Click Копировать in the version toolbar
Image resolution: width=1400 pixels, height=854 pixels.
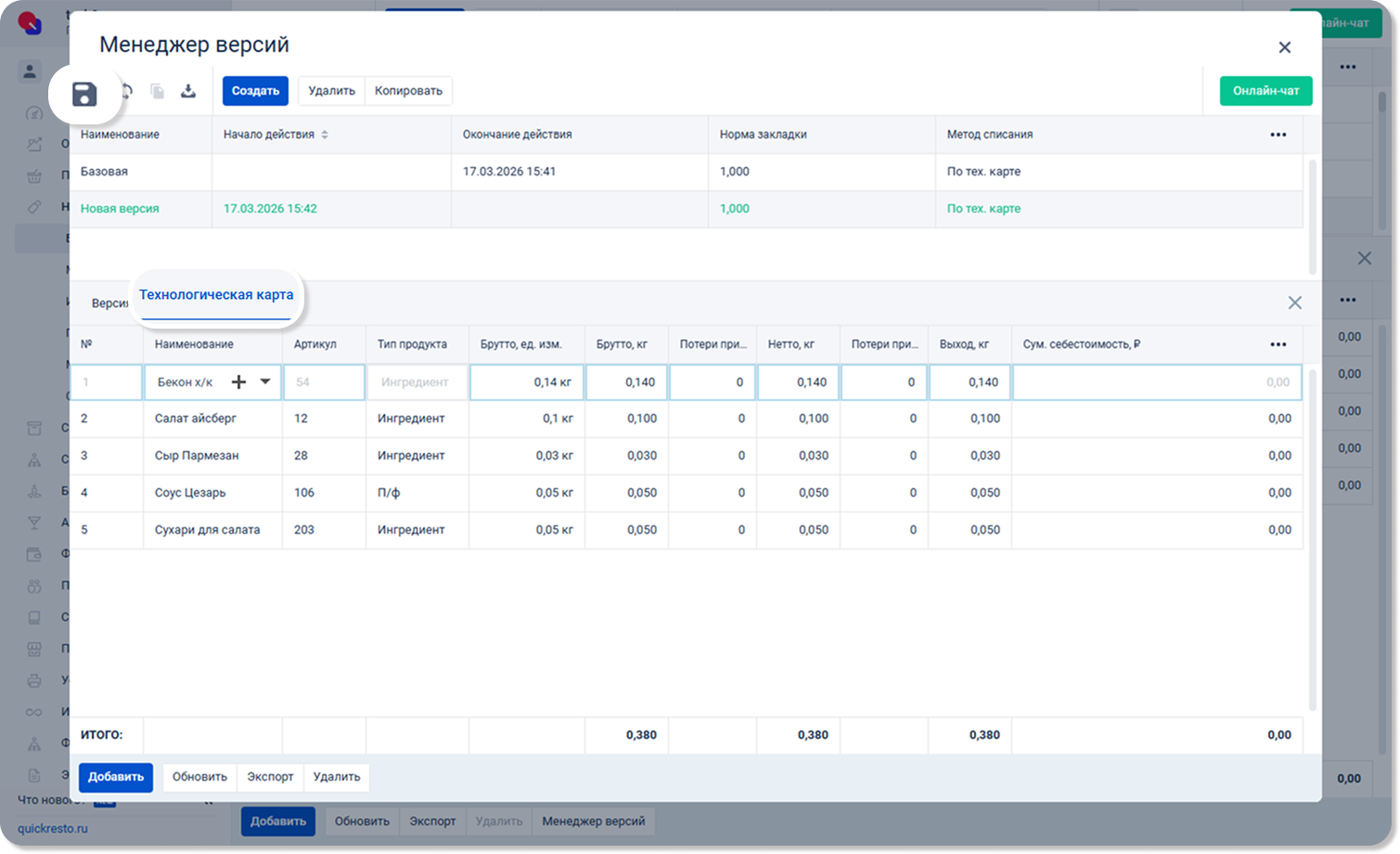click(408, 91)
